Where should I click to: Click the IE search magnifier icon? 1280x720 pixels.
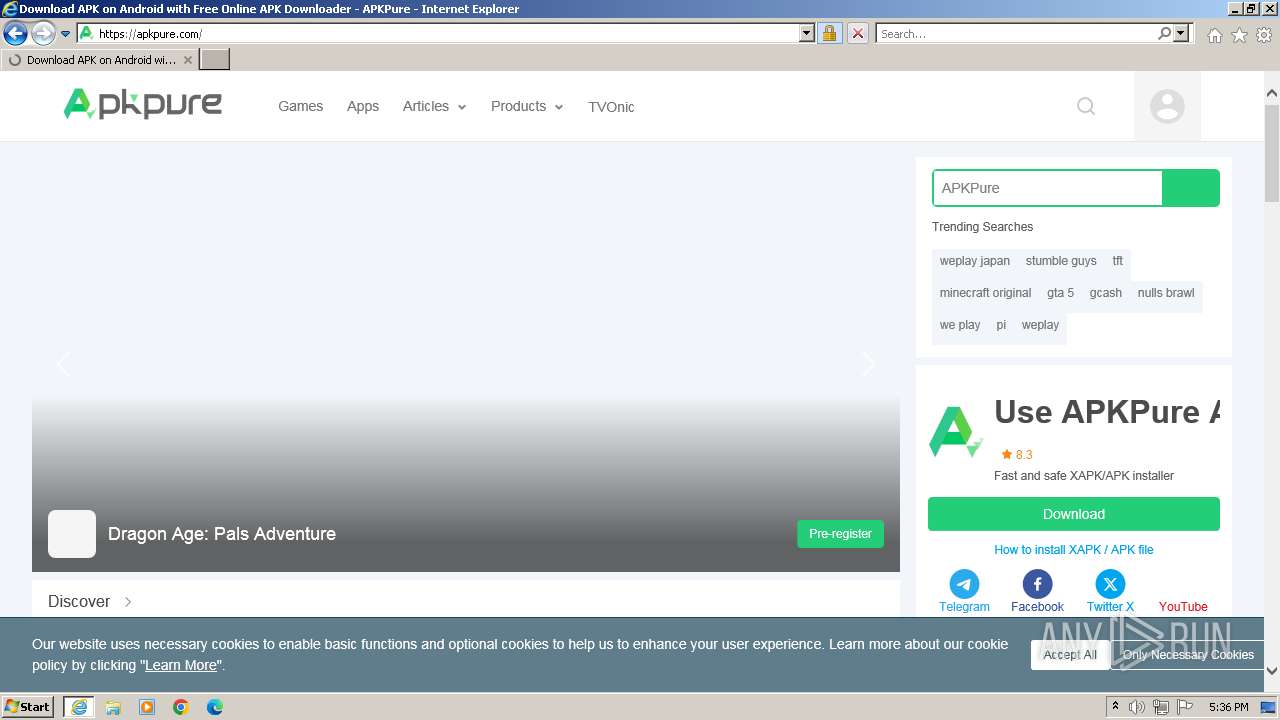click(1164, 33)
